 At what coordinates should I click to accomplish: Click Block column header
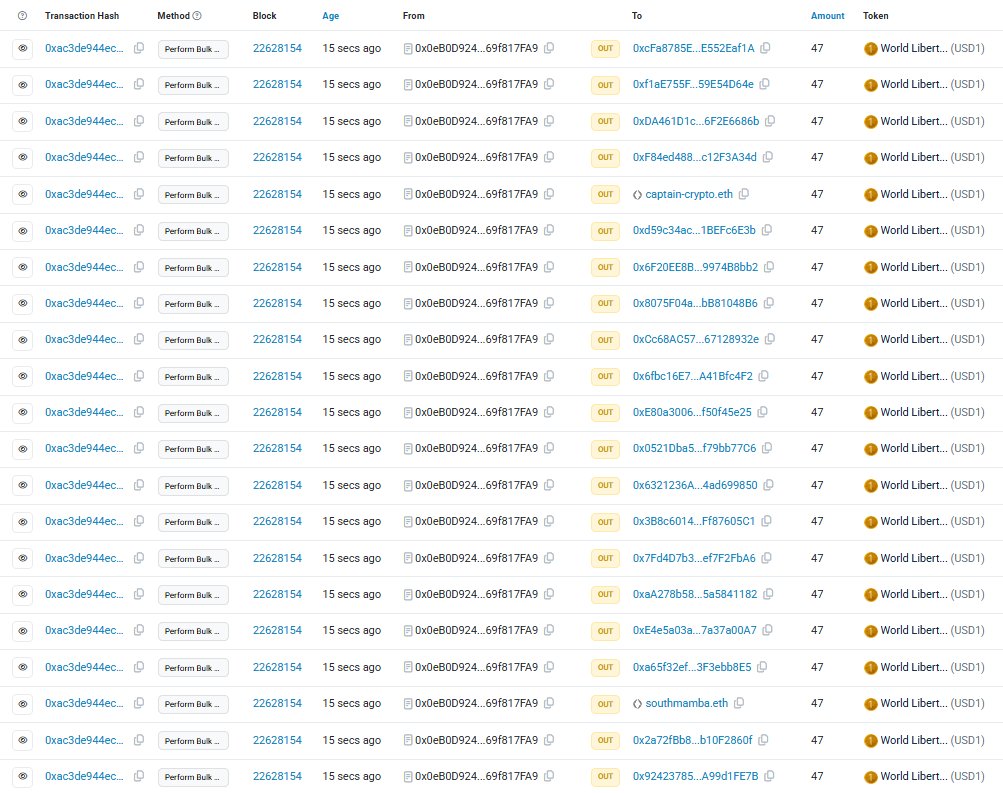click(x=264, y=15)
